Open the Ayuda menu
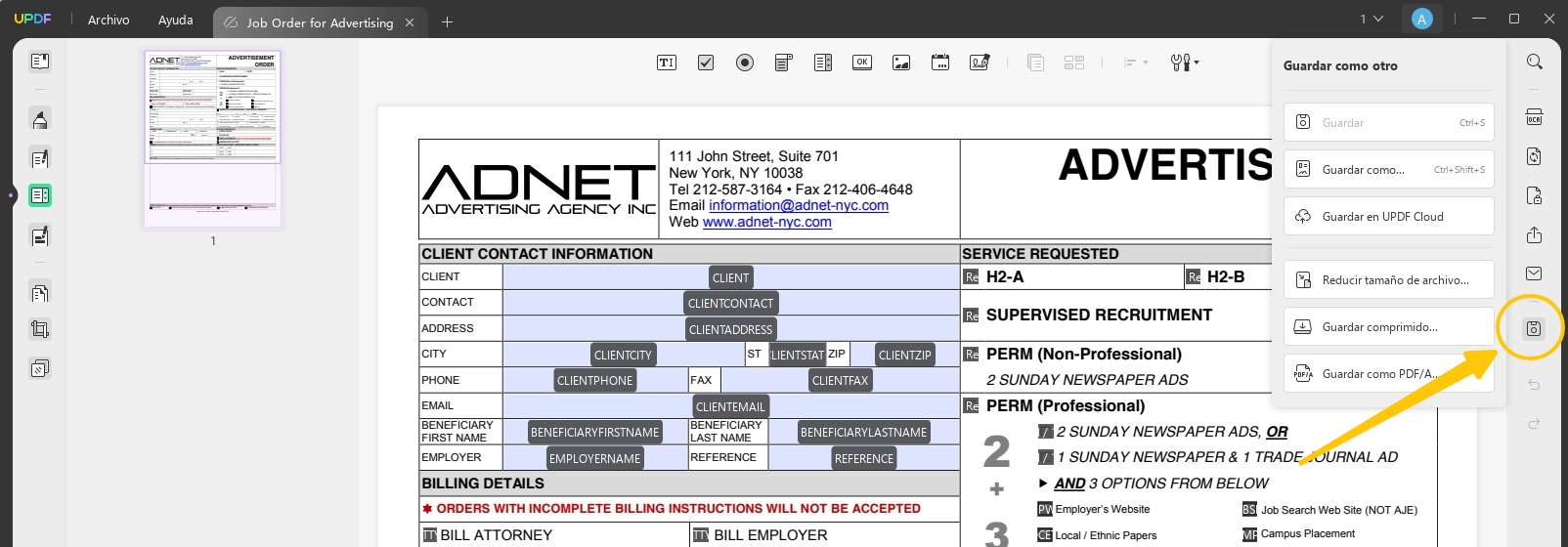This screenshot has height=547, width=1568. pos(176,20)
